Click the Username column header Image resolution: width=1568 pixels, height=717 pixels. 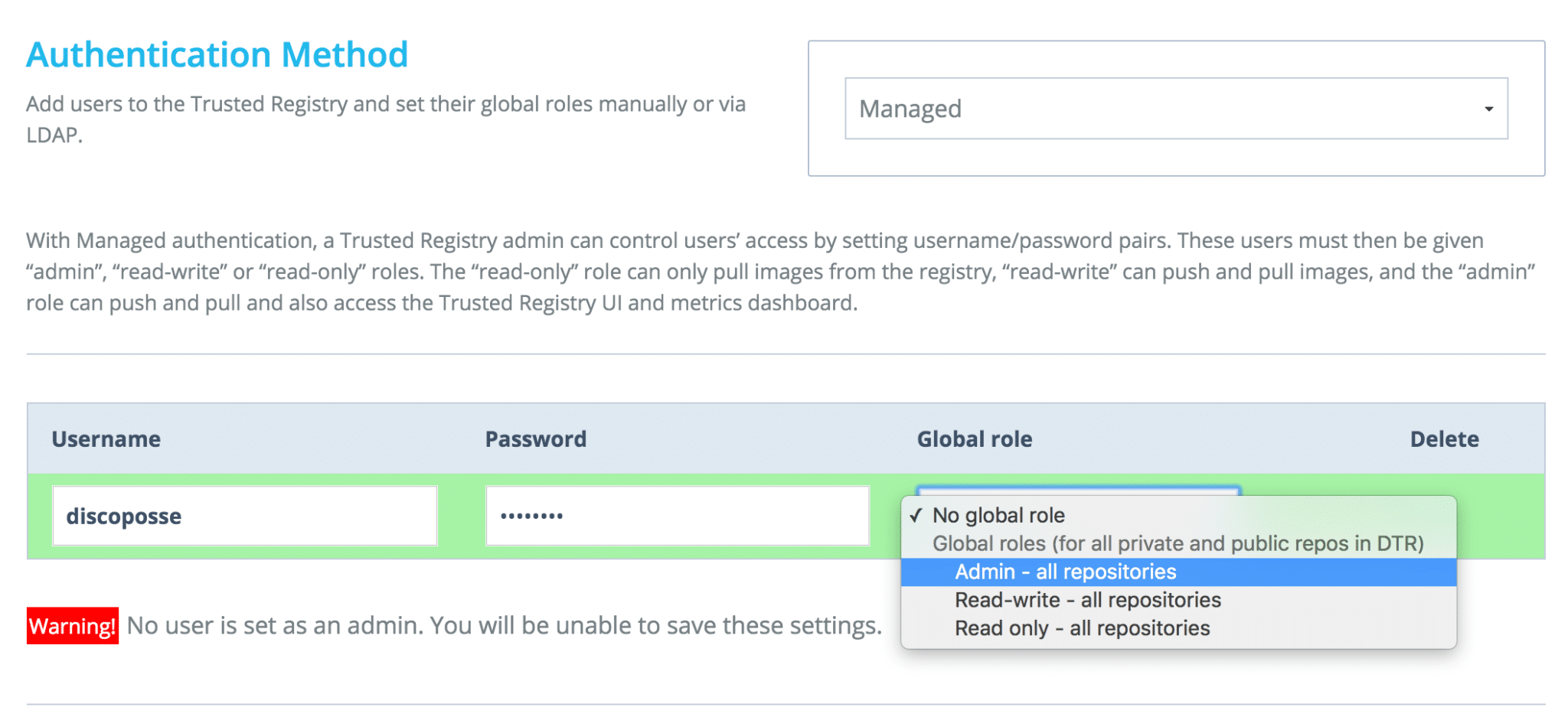pos(106,439)
